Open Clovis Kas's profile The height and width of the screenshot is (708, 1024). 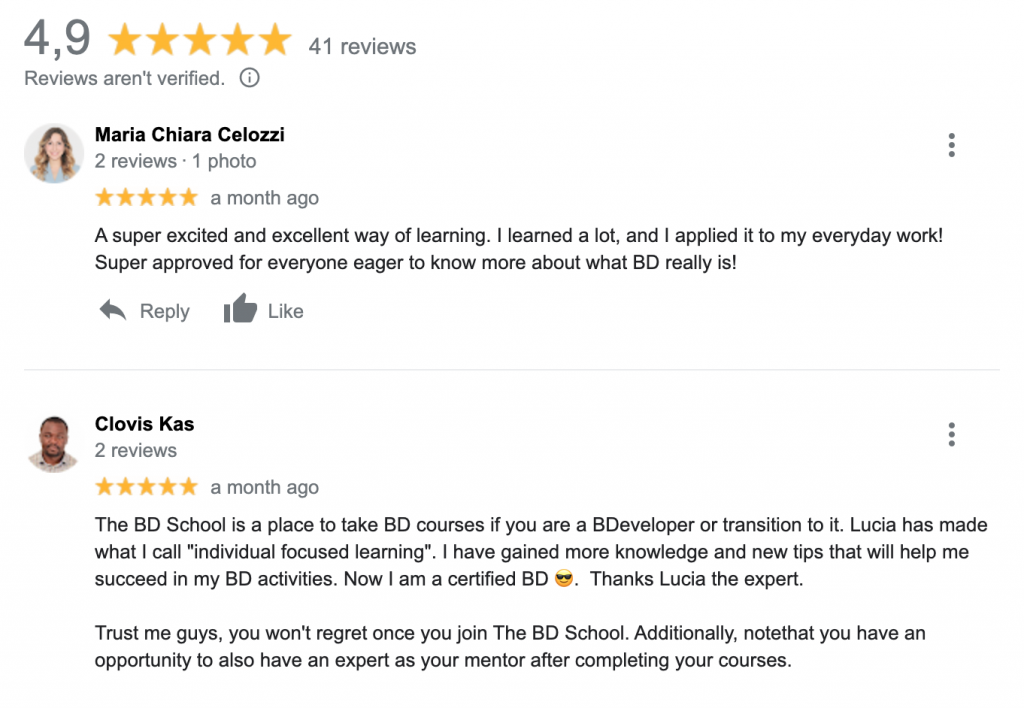(144, 424)
